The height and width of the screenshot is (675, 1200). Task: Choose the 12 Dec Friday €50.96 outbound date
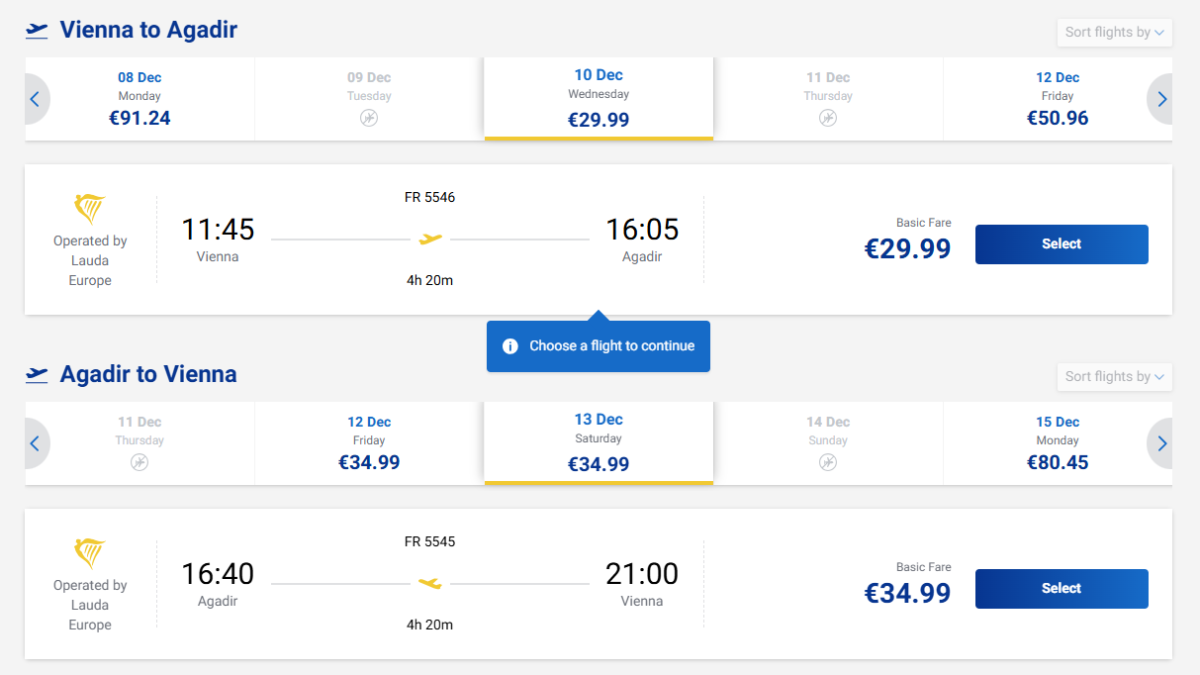coord(1057,99)
